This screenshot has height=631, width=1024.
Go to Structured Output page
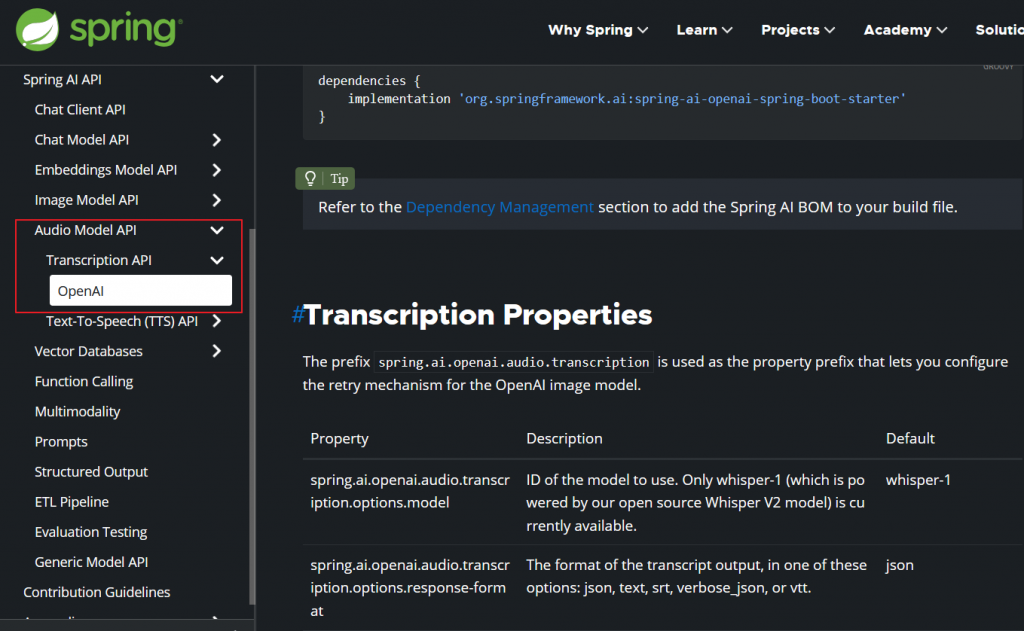(x=91, y=472)
